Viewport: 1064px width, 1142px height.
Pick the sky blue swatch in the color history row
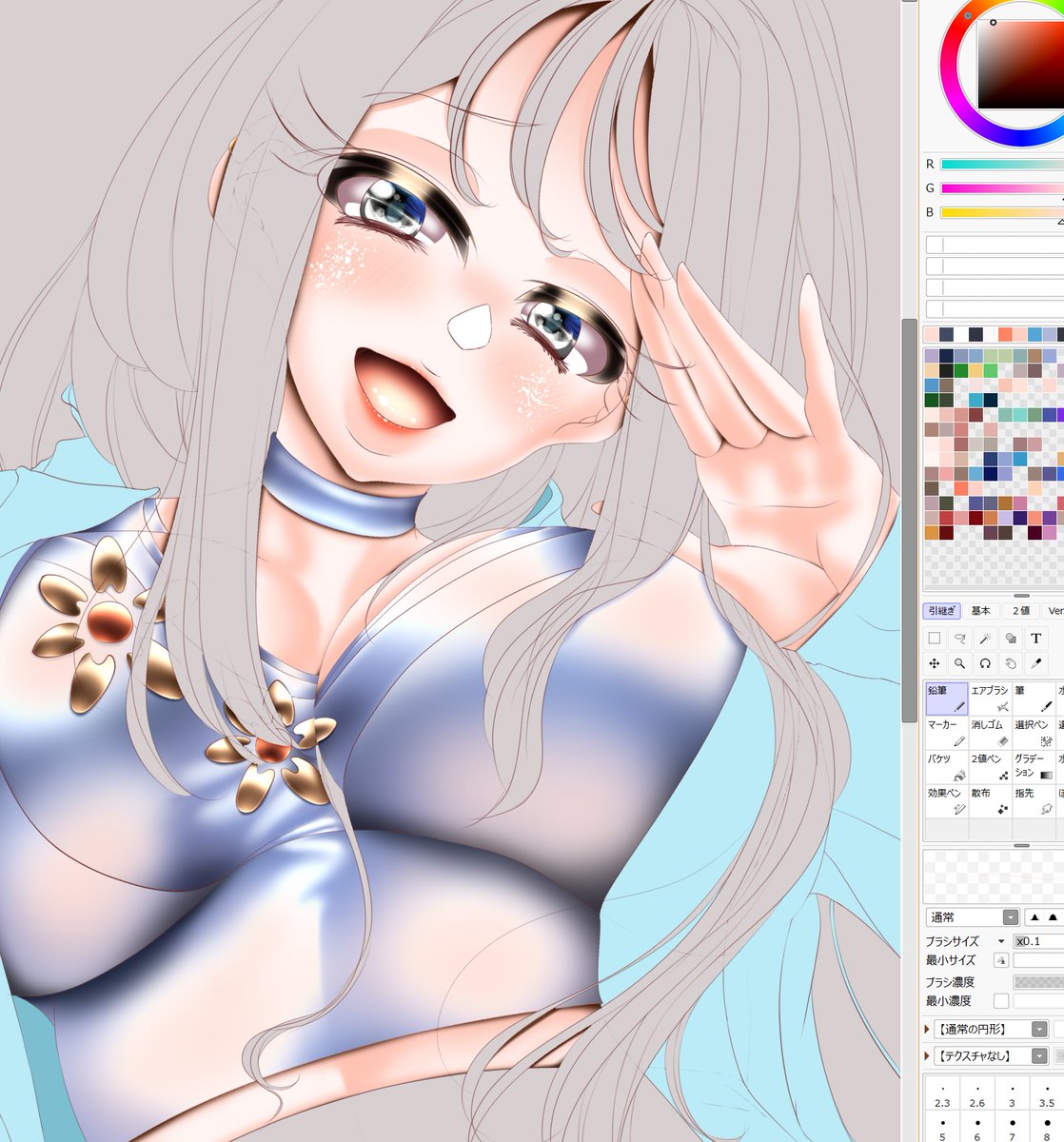click(1034, 334)
